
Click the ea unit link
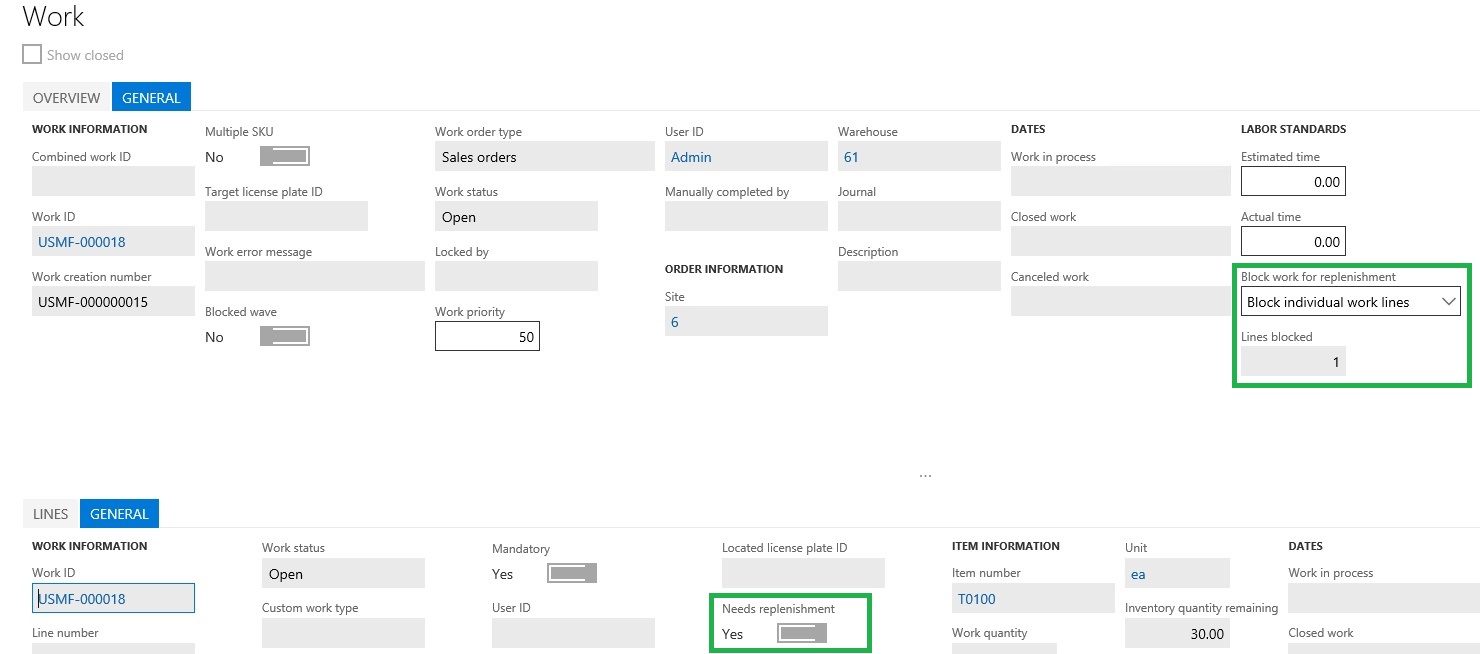[1138, 574]
